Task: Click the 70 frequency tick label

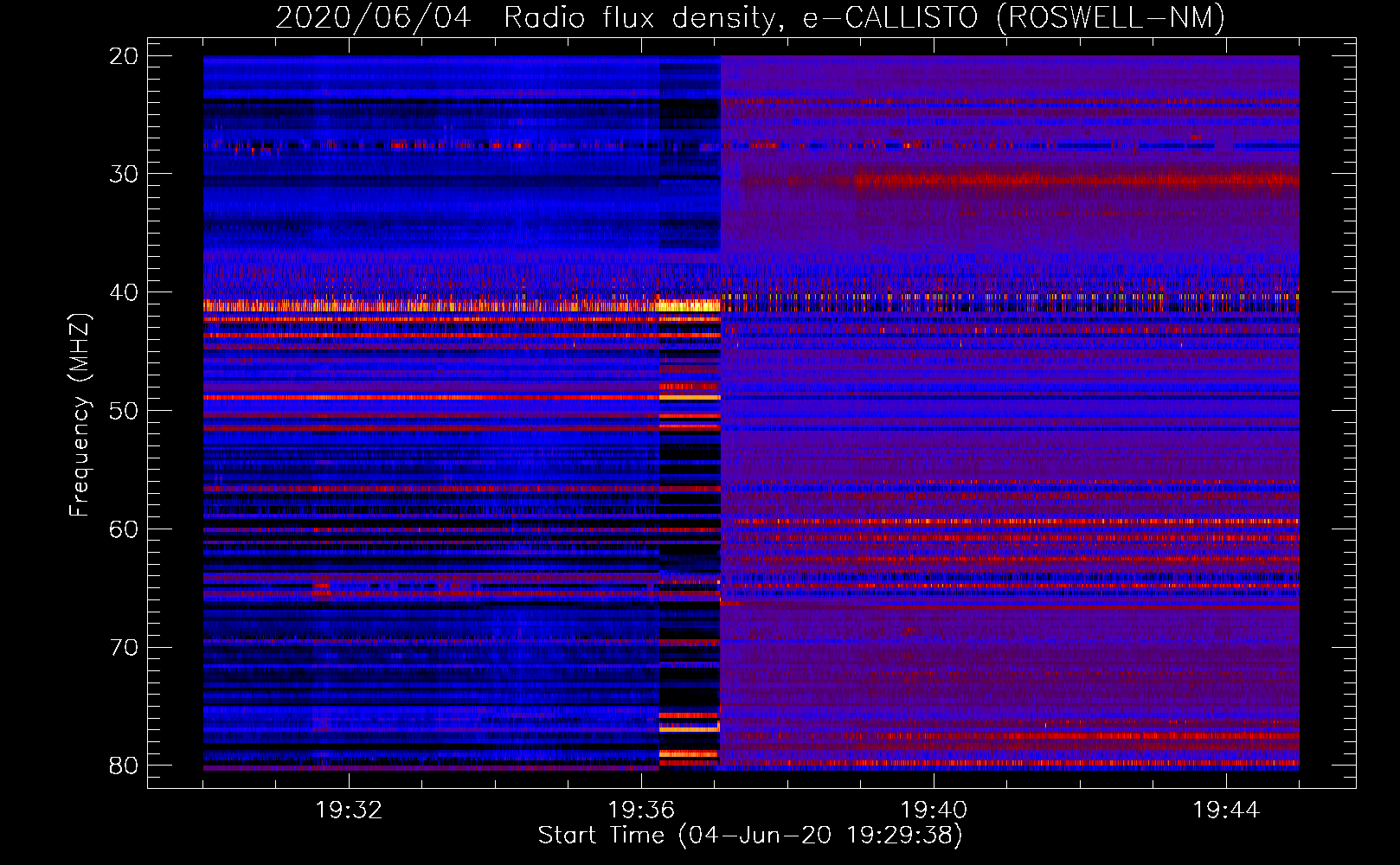Action: click(125, 648)
